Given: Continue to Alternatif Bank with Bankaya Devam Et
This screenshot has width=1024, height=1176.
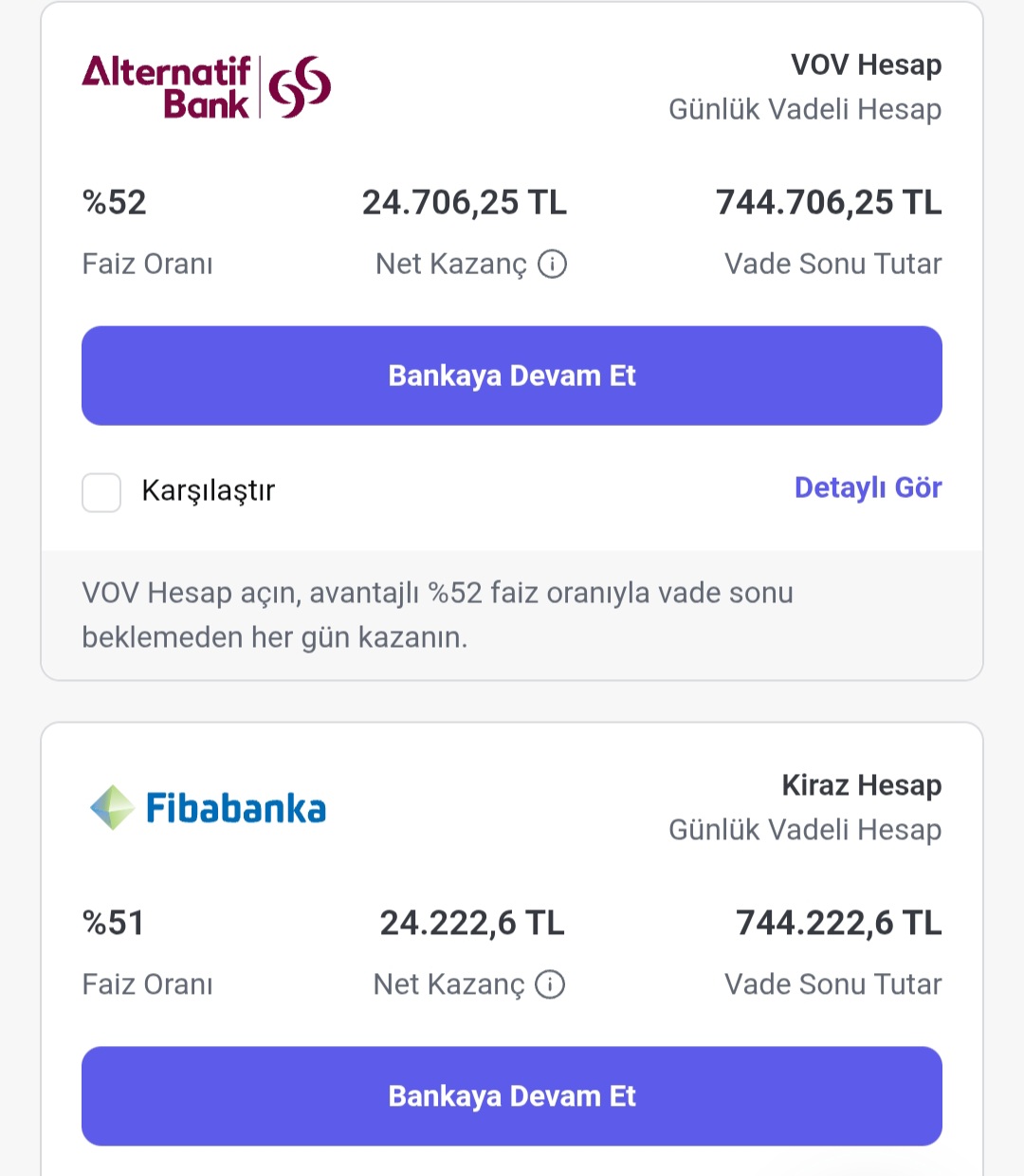Looking at the screenshot, I should 512,376.
